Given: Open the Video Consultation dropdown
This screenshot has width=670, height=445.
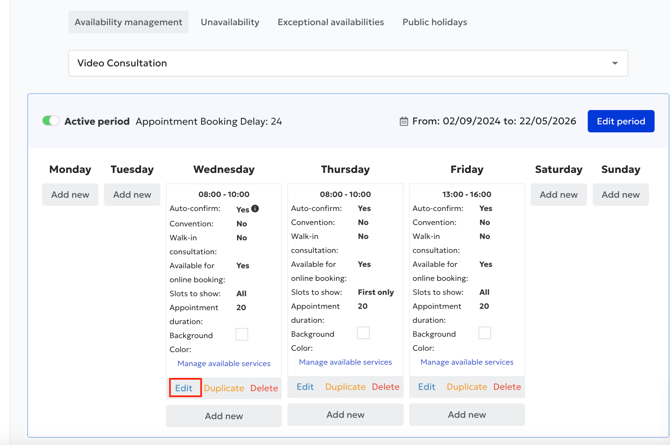Looking at the screenshot, I should [347, 63].
